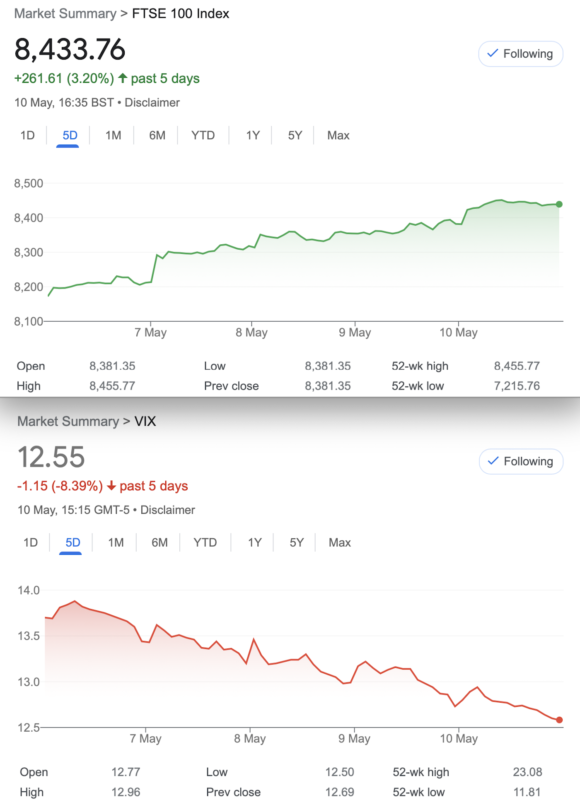Select 5D tab on FTSE 100 chart
Image resolution: width=580 pixels, height=800 pixels.
coord(70,135)
